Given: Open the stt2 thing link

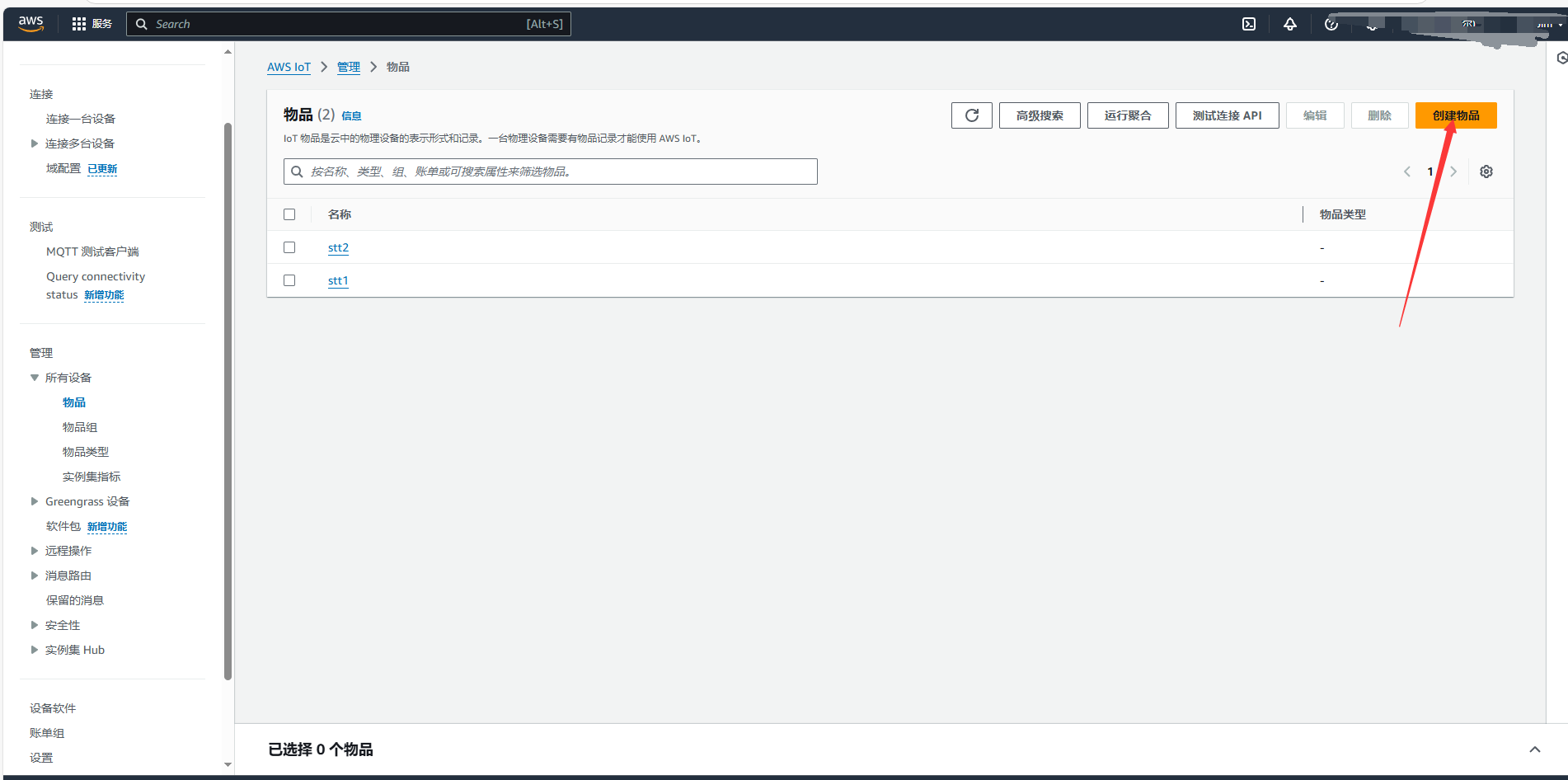Looking at the screenshot, I should coord(338,247).
